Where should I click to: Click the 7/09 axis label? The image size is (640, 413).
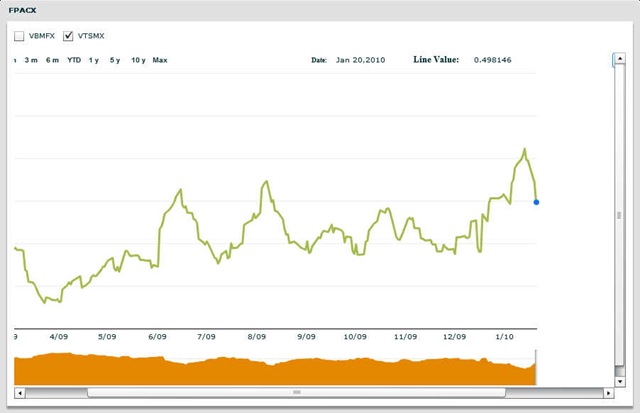[206, 337]
